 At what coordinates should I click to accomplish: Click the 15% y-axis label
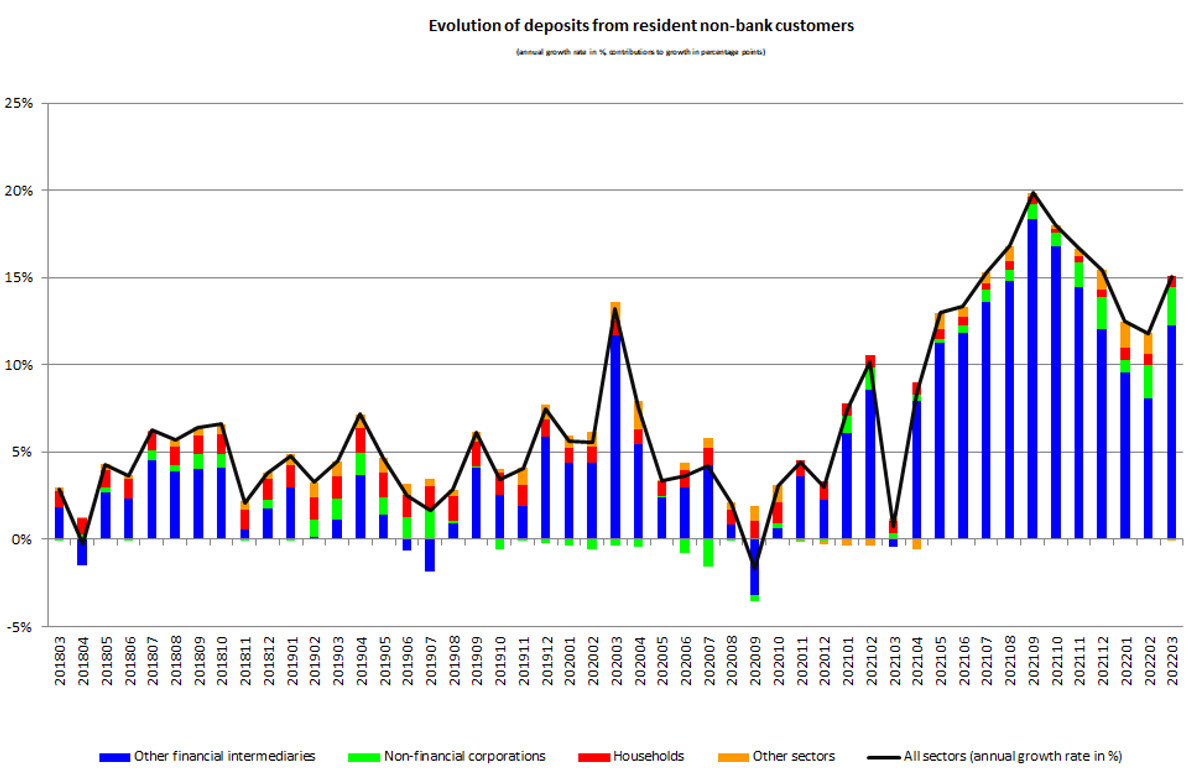19,278
